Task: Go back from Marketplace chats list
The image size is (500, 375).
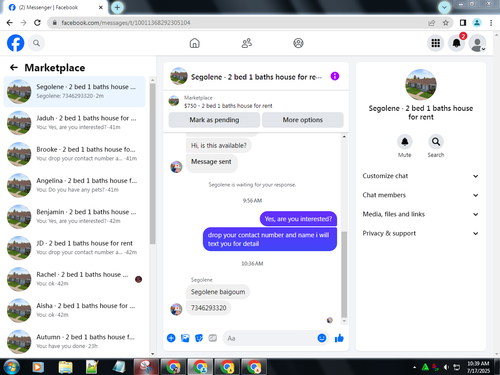Action: [x=14, y=68]
